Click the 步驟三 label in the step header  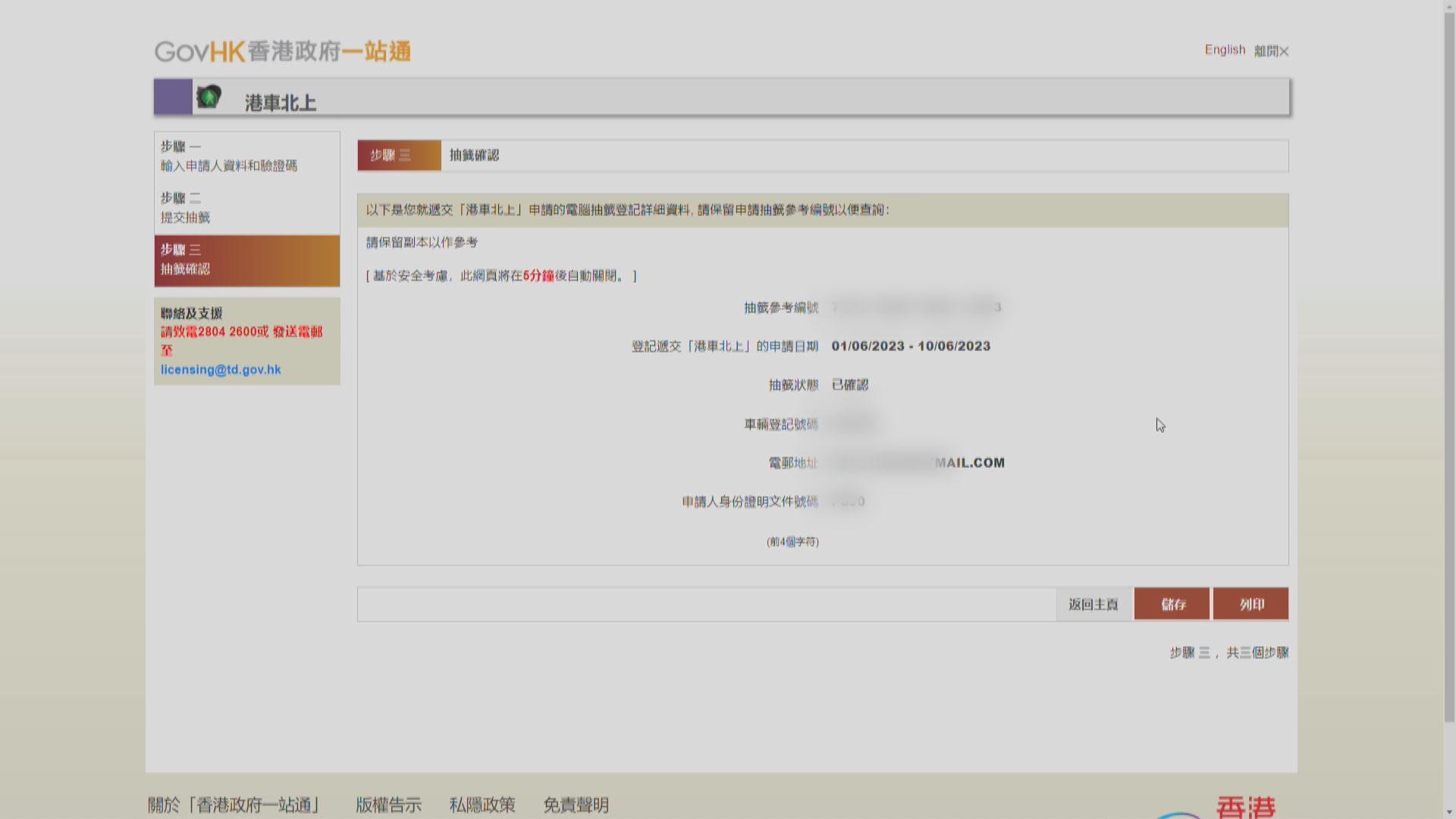391,155
